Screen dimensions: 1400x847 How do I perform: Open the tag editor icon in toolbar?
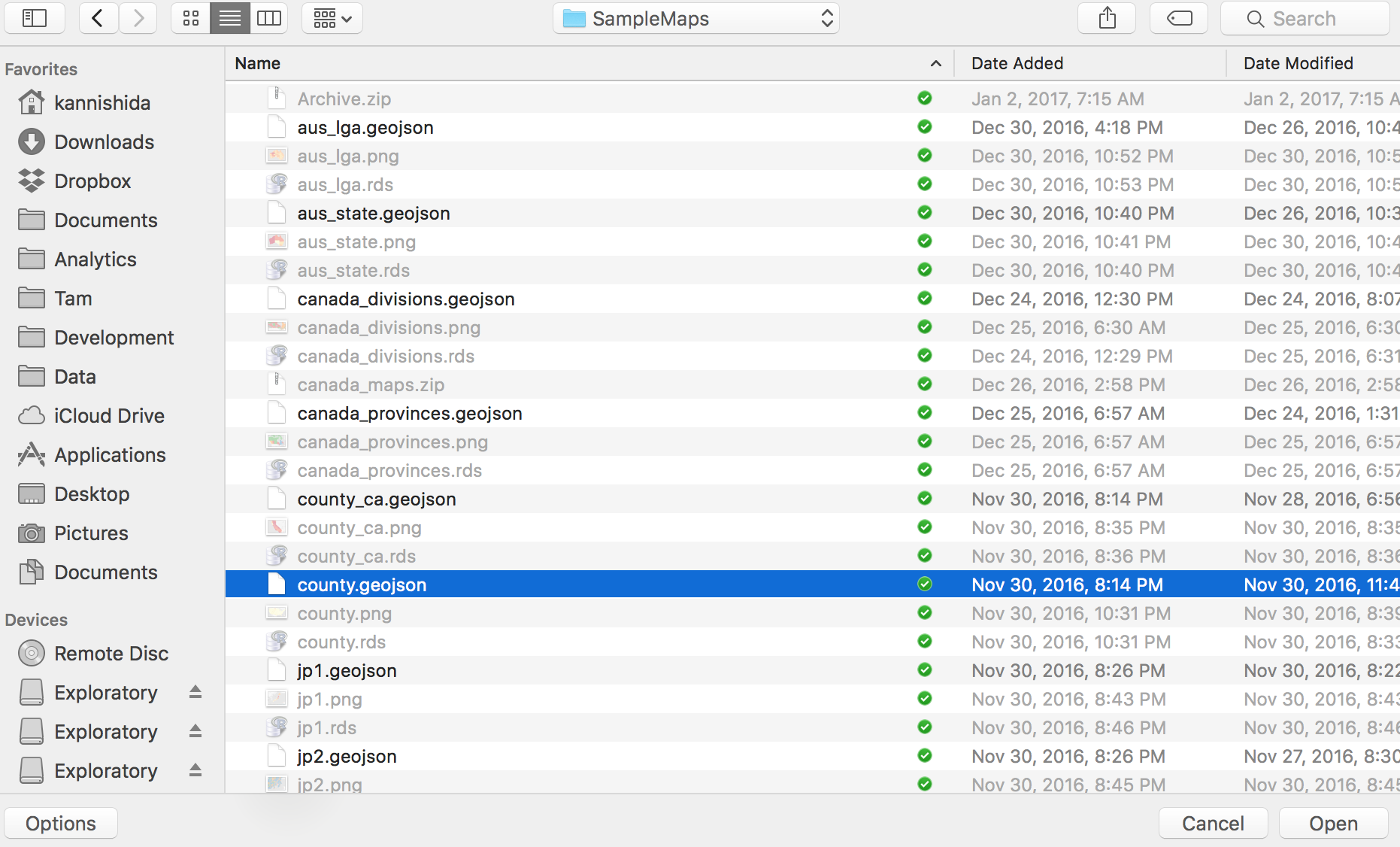[1177, 18]
